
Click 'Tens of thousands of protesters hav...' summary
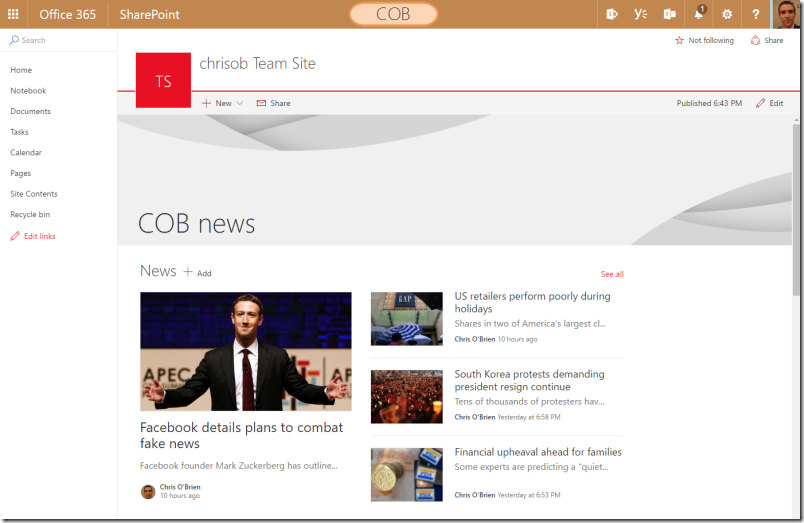[x=529, y=401]
